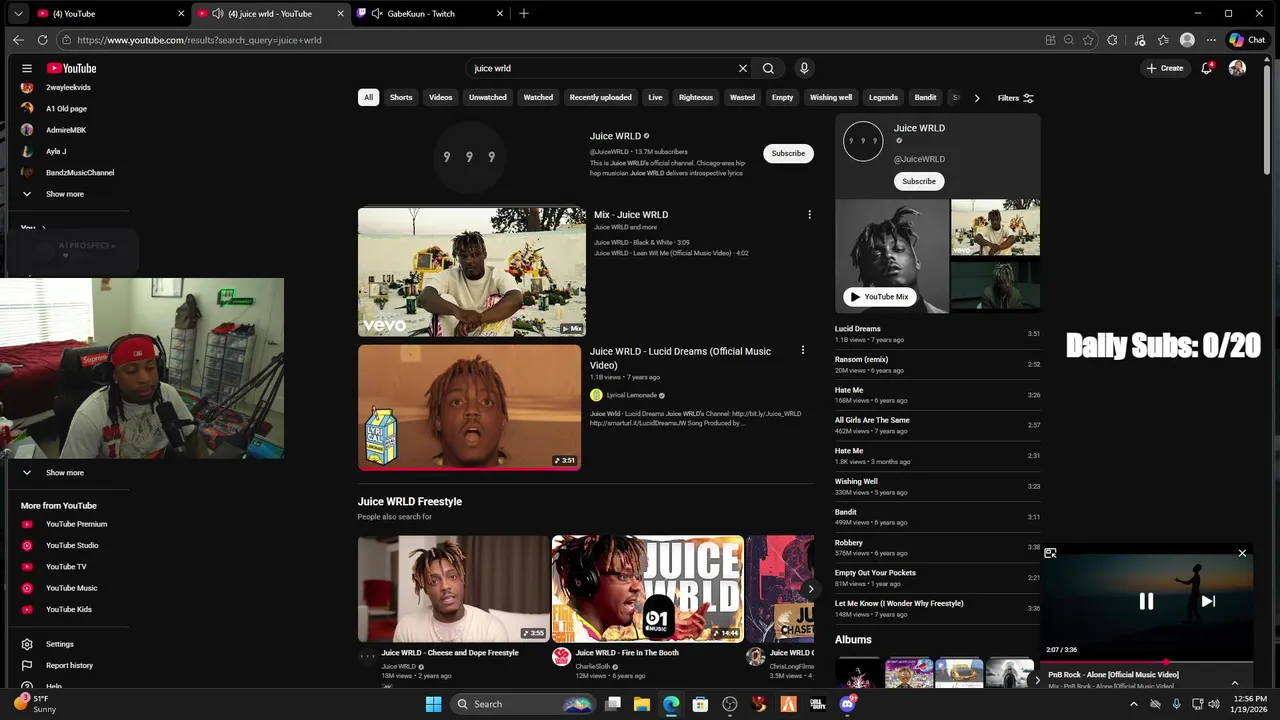Open YouTube Premium link in sidebar
Image resolution: width=1280 pixels, height=720 pixels.
click(76, 524)
